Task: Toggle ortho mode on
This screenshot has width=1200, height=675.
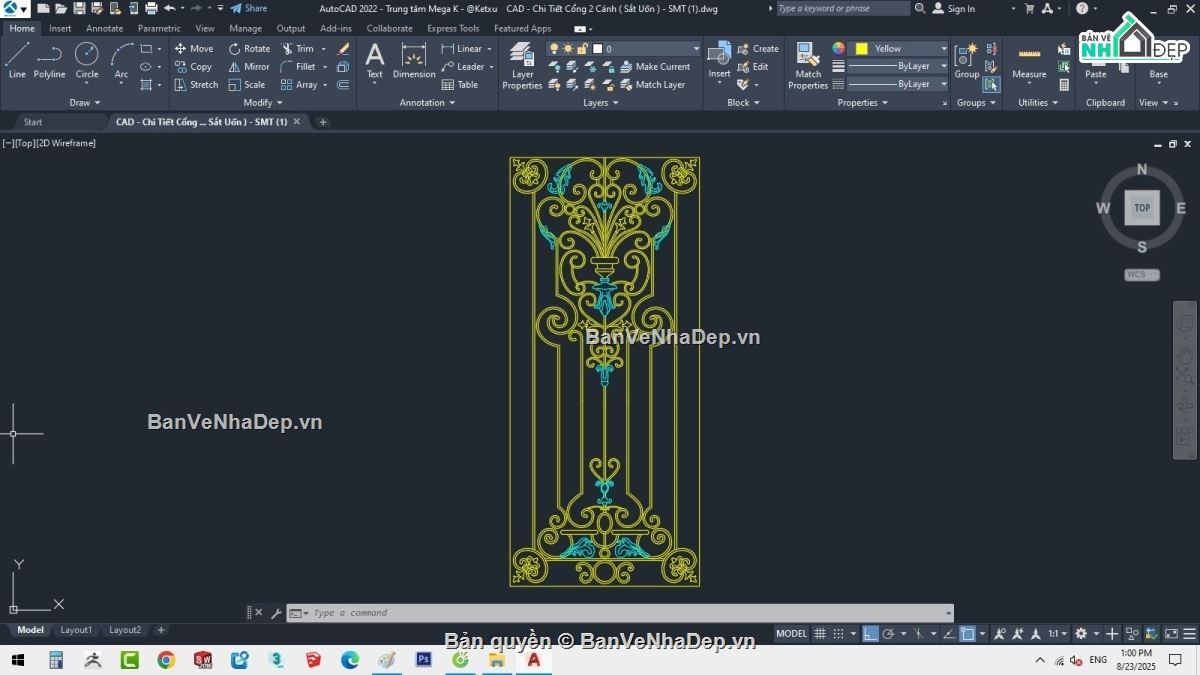Action: tap(871, 633)
